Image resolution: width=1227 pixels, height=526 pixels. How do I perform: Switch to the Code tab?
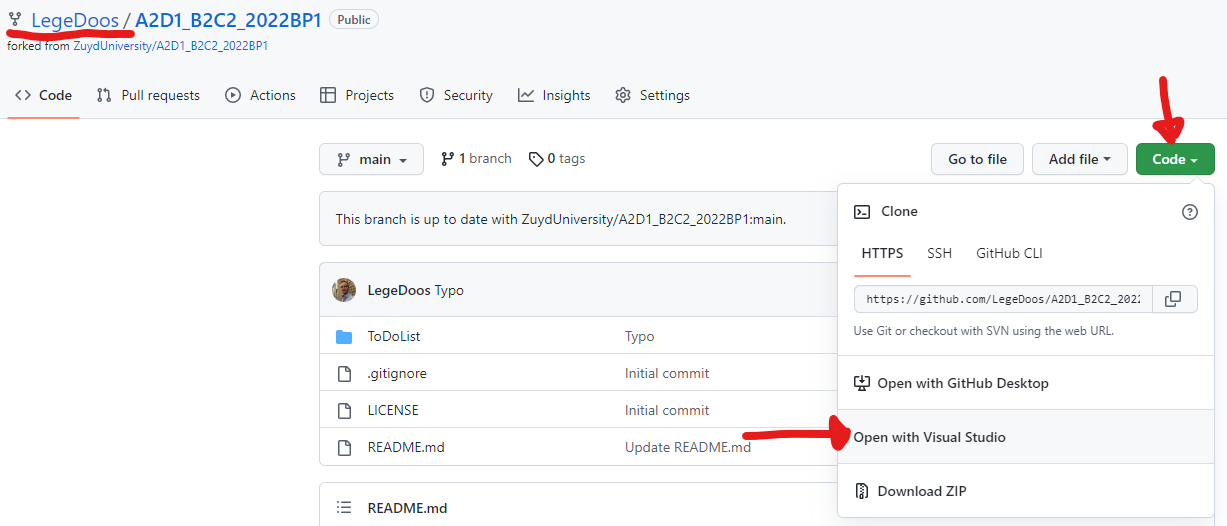[x=43, y=95]
